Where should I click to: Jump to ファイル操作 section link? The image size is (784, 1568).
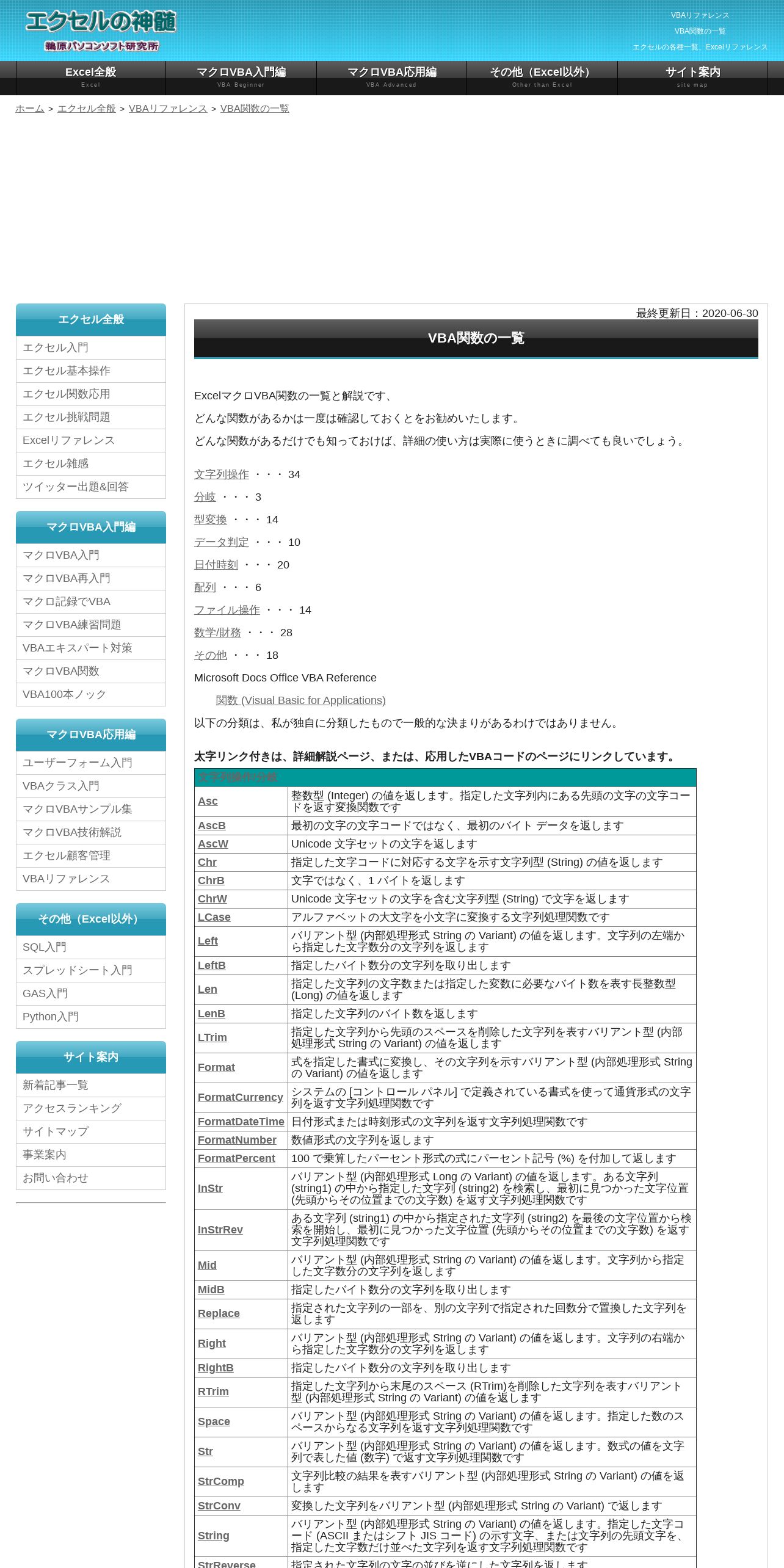click(x=227, y=610)
